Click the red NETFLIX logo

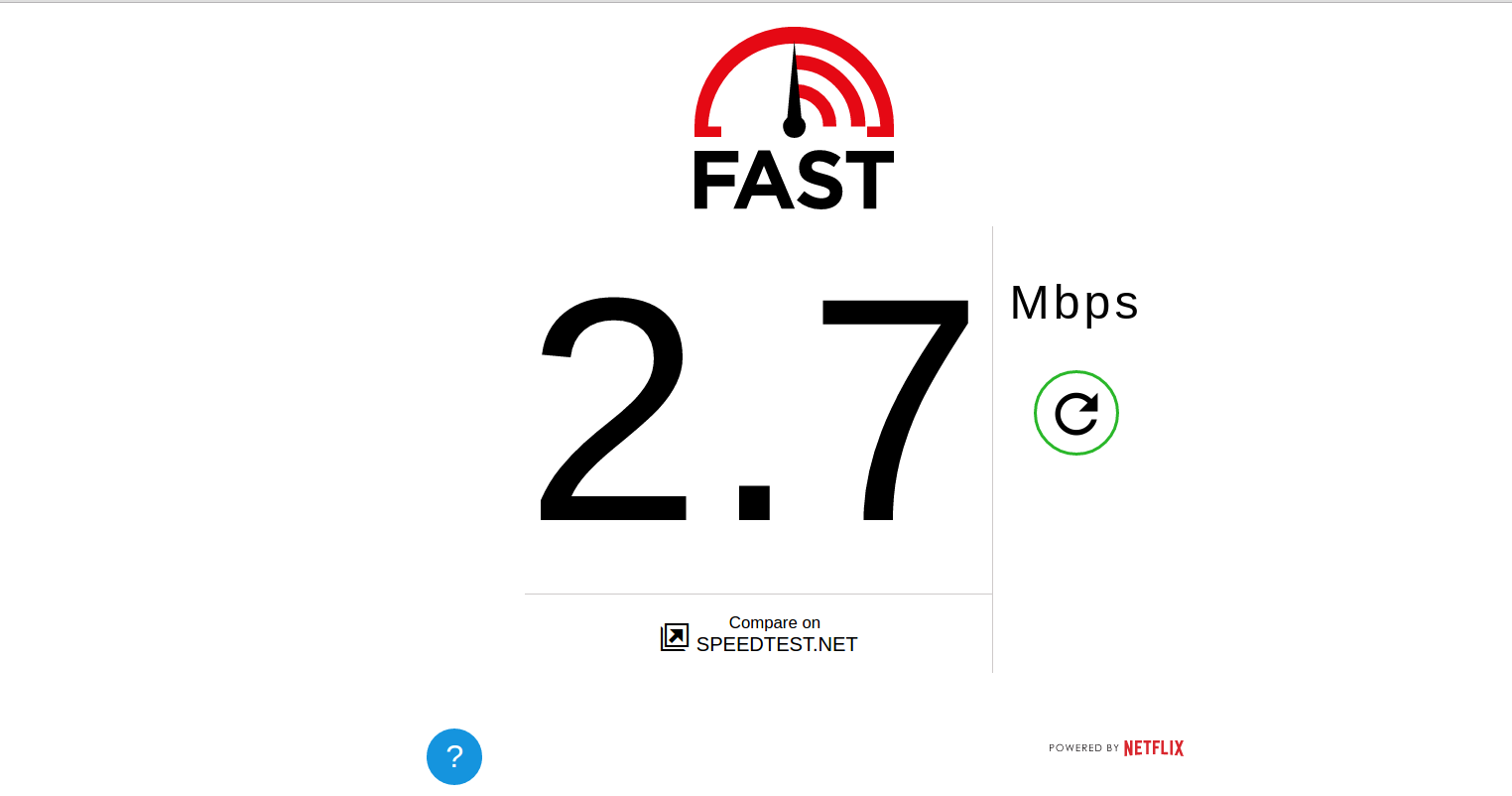tap(1154, 748)
